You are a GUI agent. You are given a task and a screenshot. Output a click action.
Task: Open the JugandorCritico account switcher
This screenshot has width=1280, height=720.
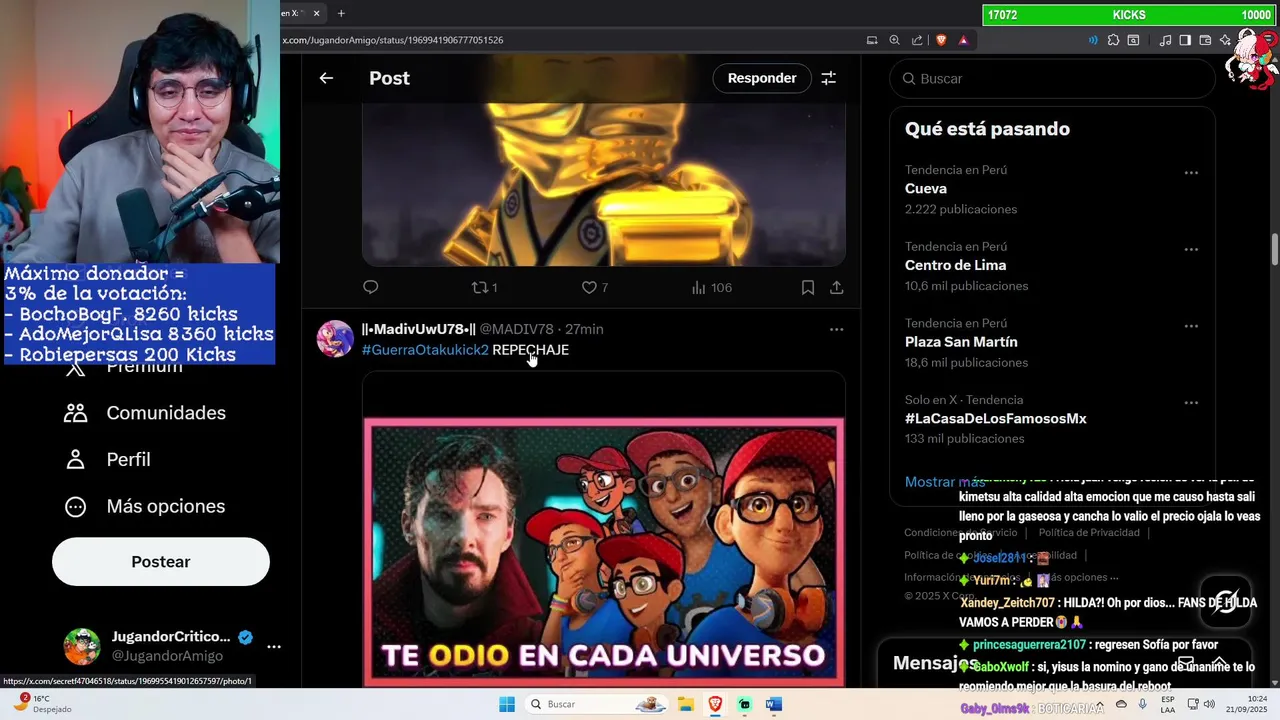pyautogui.click(x=172, y=646)
